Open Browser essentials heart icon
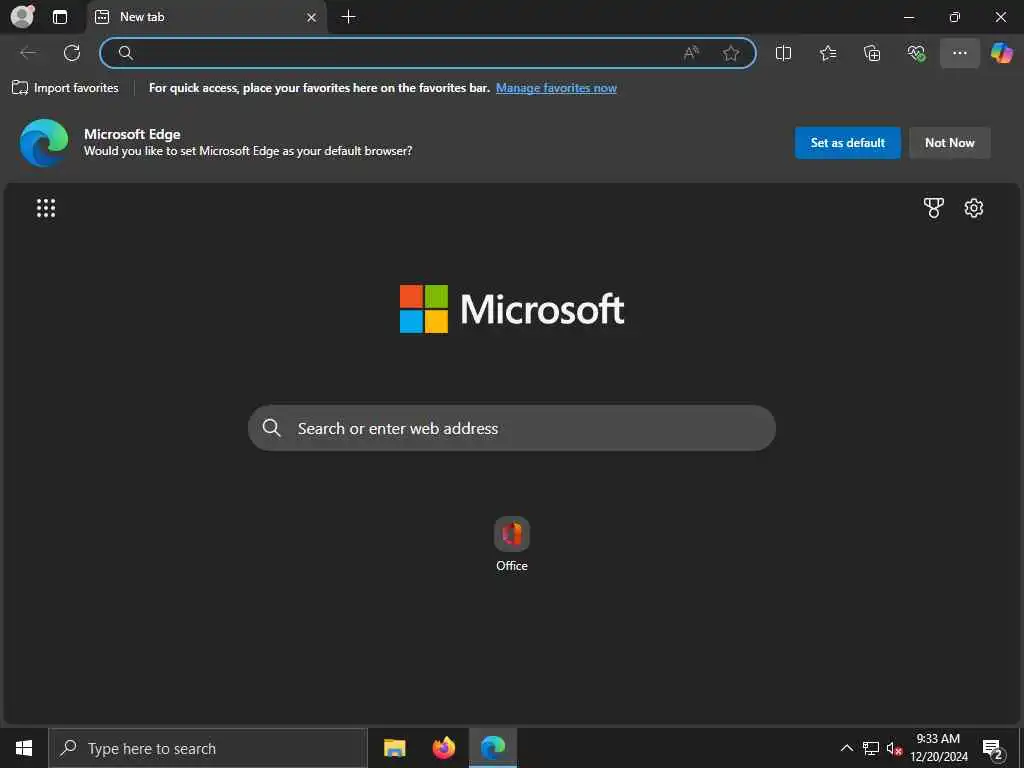The height and width of the screenshot is (768, 1024). [916, 53]
